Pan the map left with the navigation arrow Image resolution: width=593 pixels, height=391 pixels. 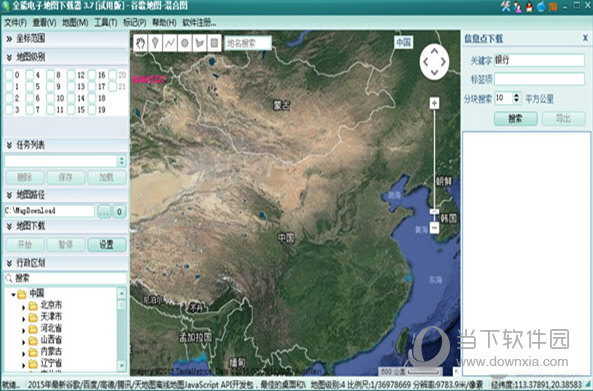coord(425,62)
